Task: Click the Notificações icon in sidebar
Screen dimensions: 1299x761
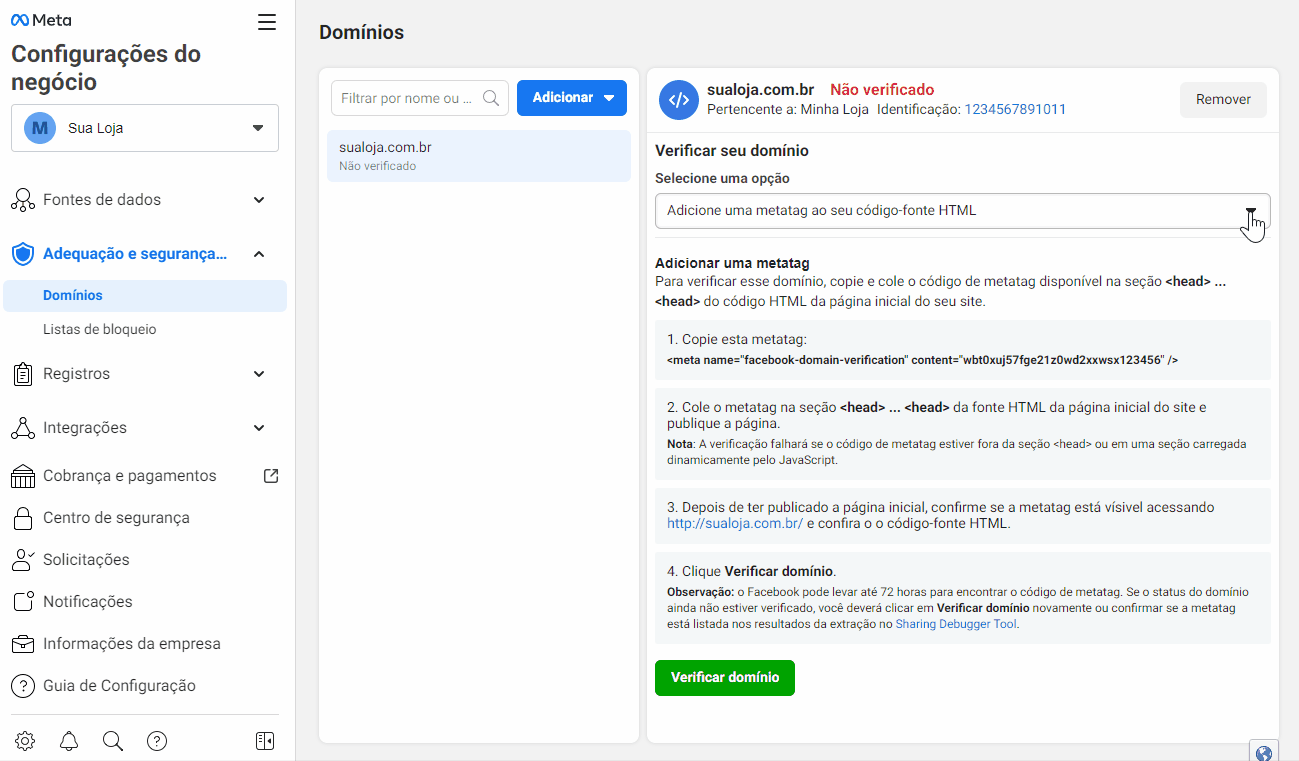Action: point(24,602)
